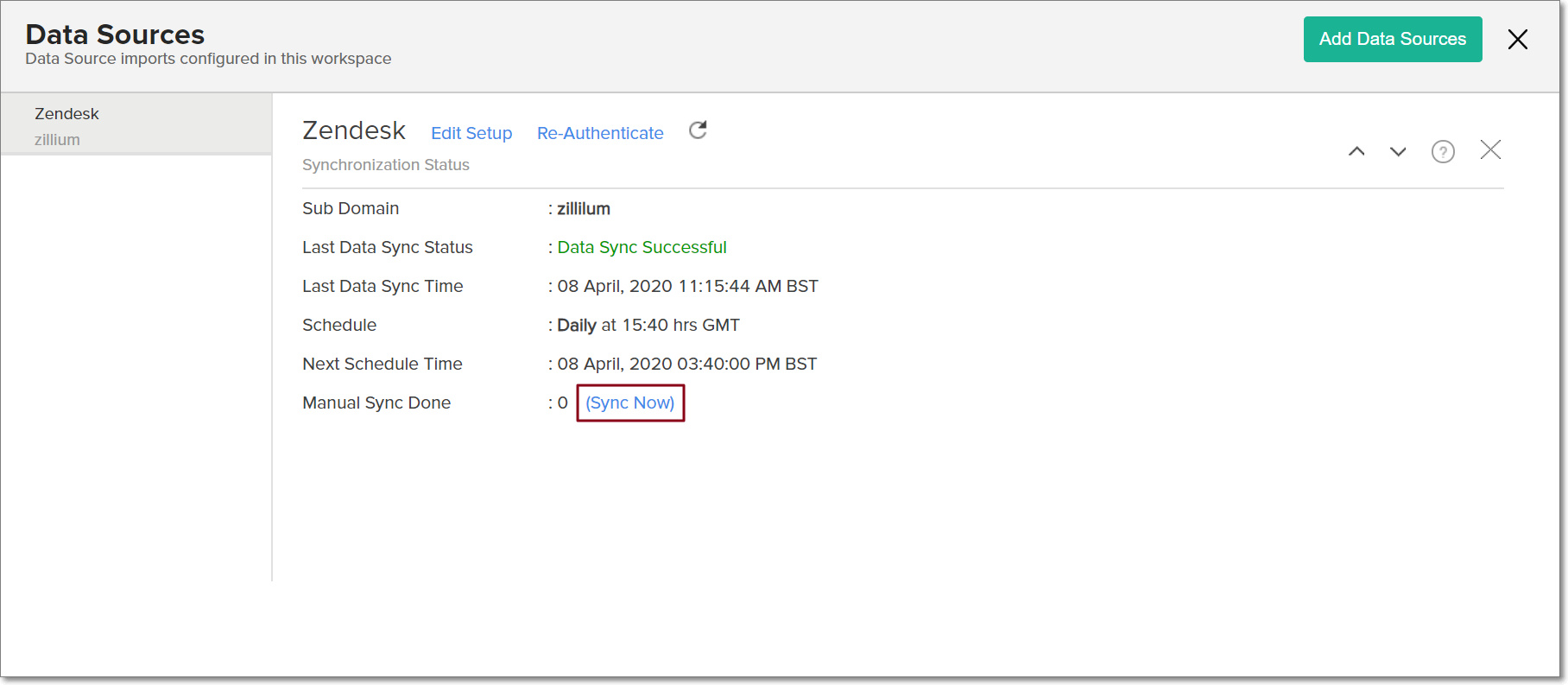Click the Add Data Sources button

(x=1392, y=40)
